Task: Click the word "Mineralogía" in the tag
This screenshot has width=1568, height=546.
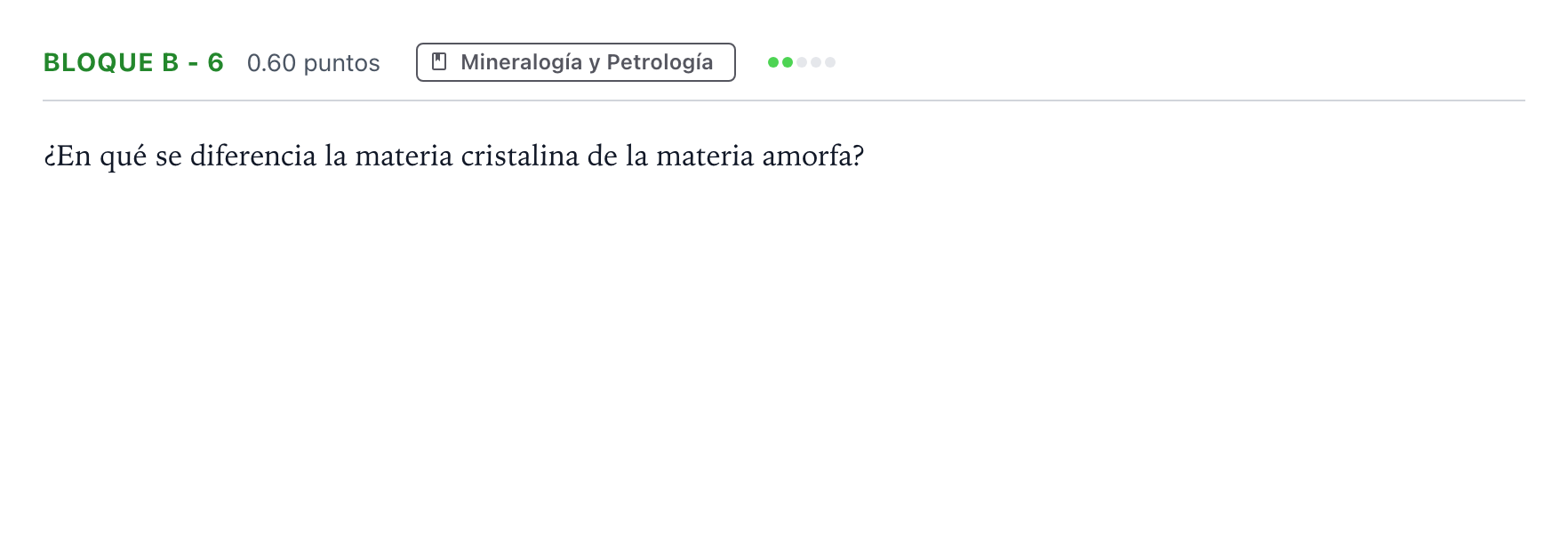Action: pos(521,62)
